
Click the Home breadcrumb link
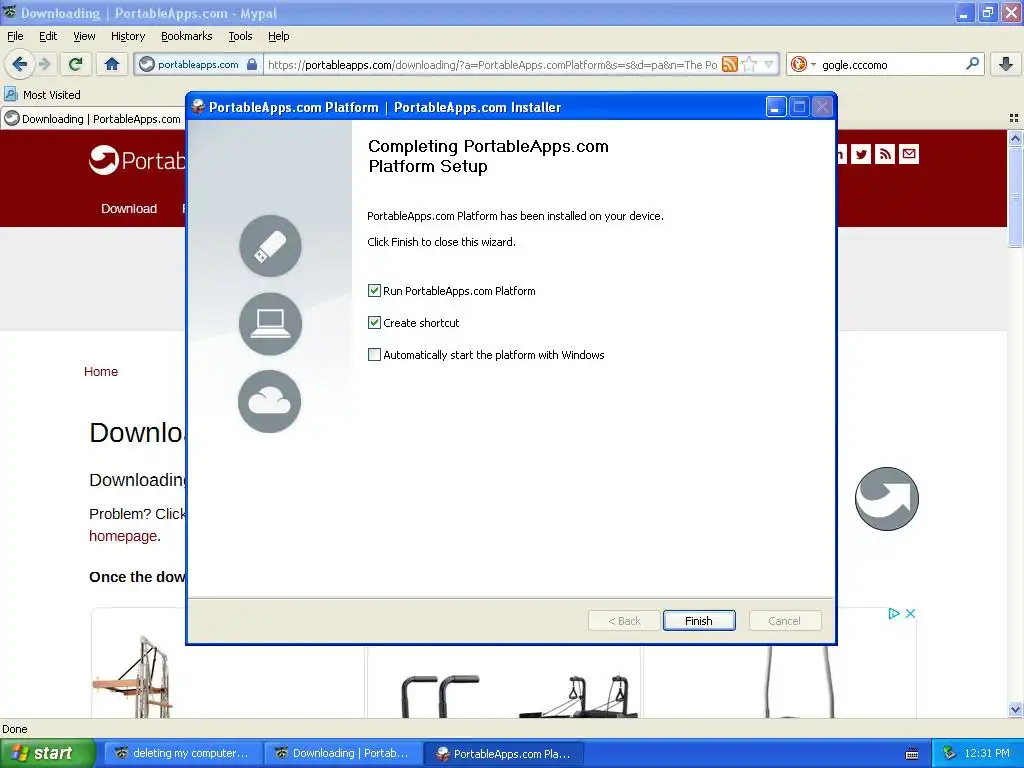point(101,371)
